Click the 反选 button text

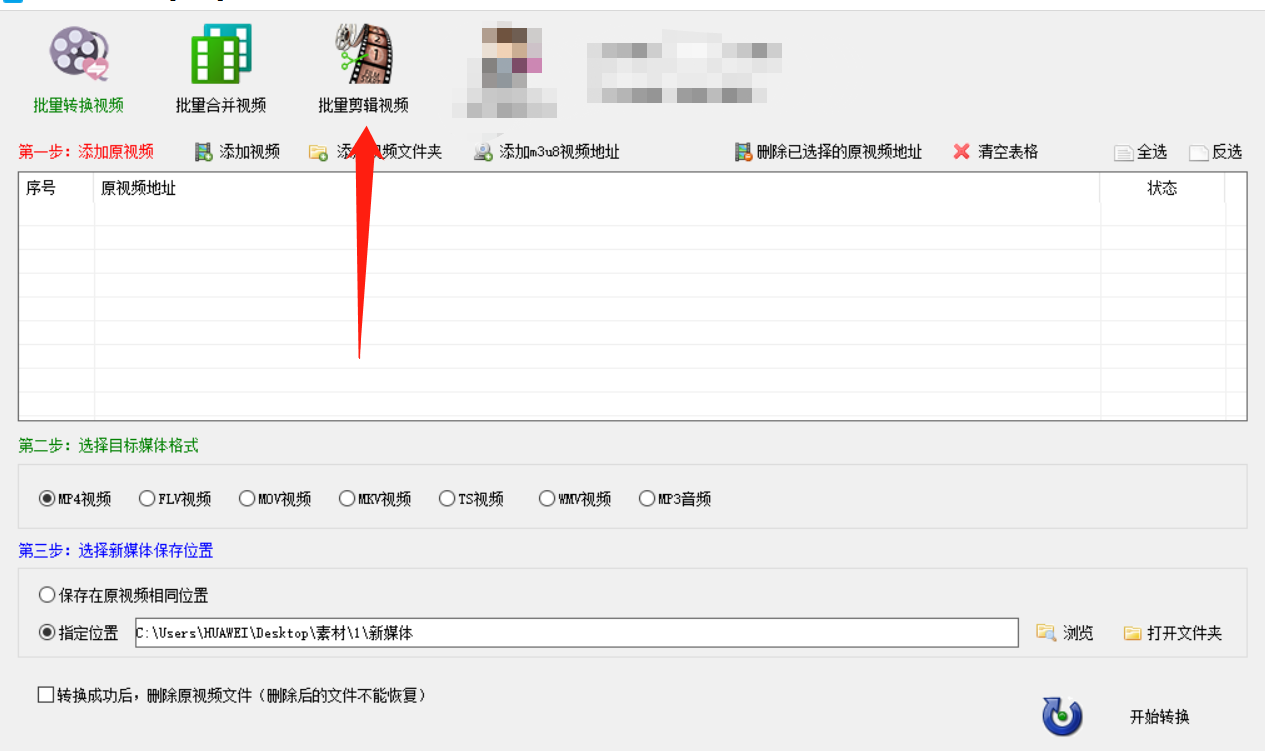[1227, 152]
